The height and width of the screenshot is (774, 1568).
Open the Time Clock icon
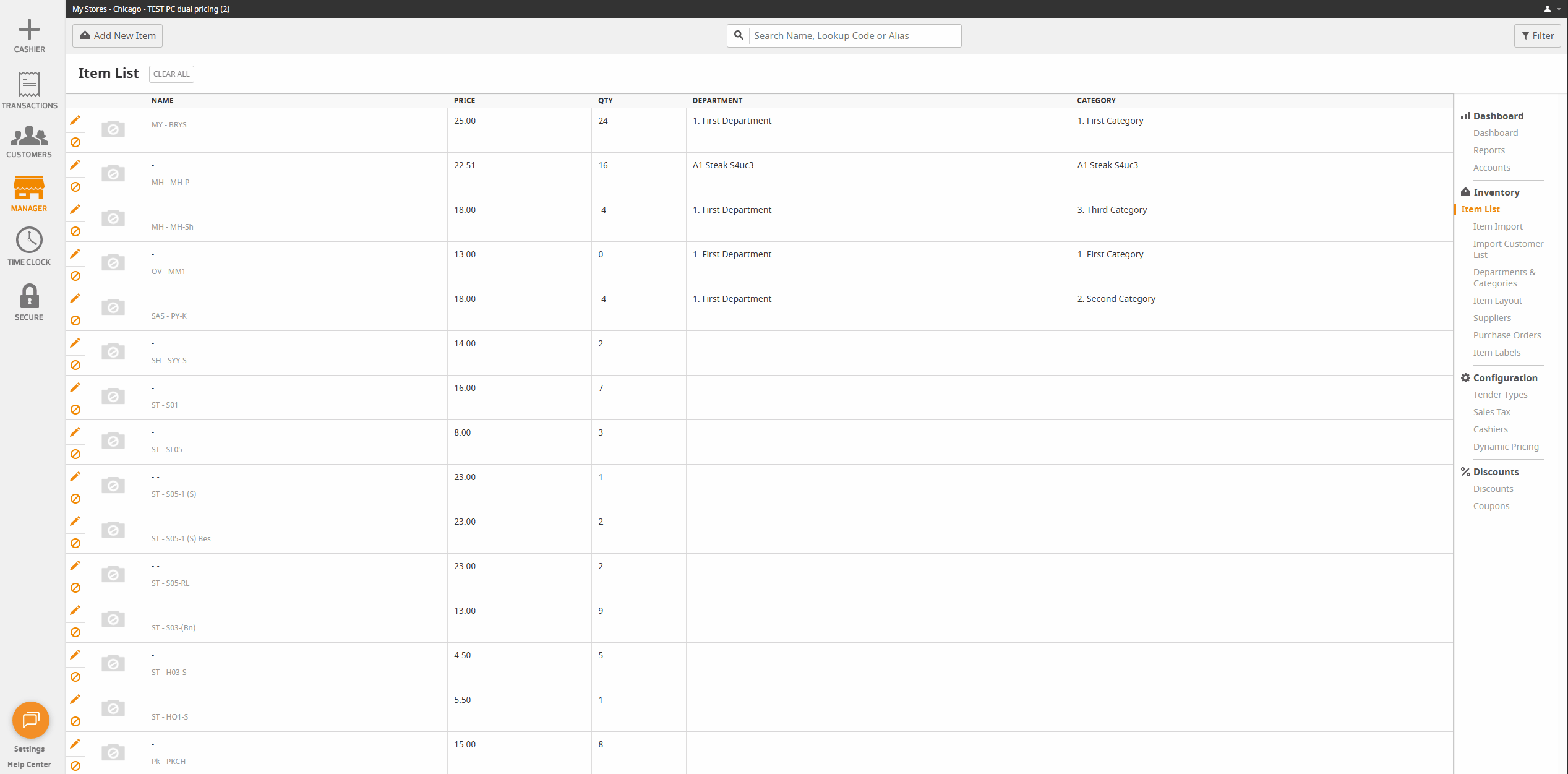29,240
